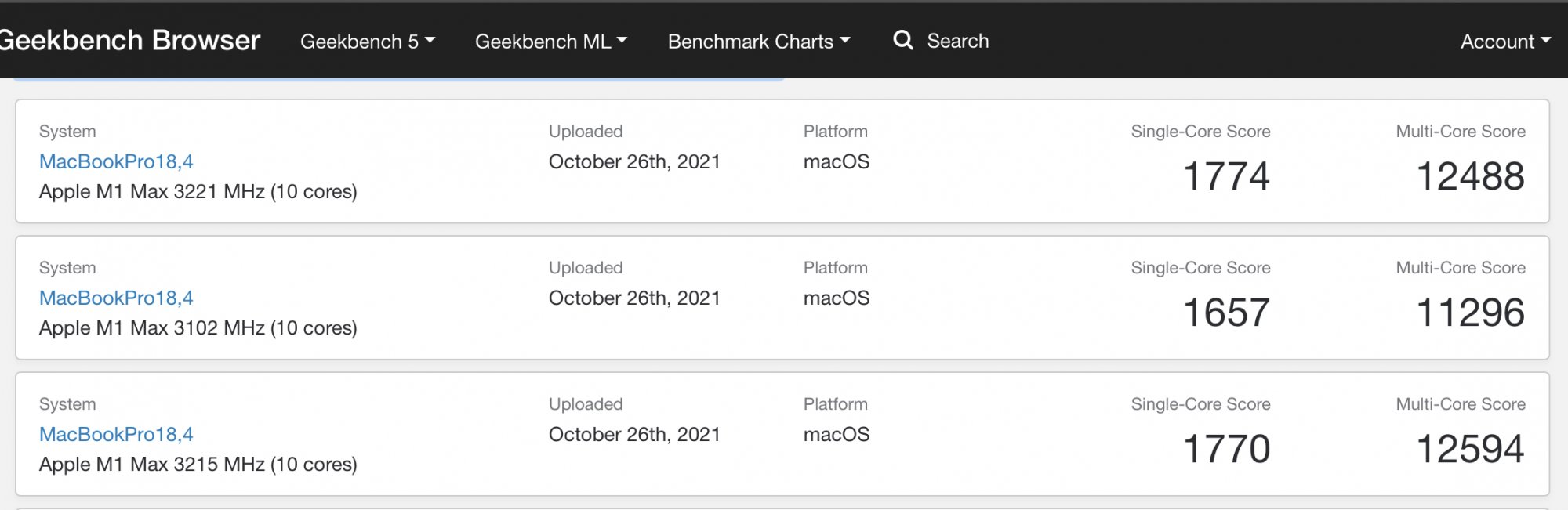This screenshot has height=510, width=1568.
Task: Open the Geekbench 5 dropdown menu
Action: coord(367,42)
